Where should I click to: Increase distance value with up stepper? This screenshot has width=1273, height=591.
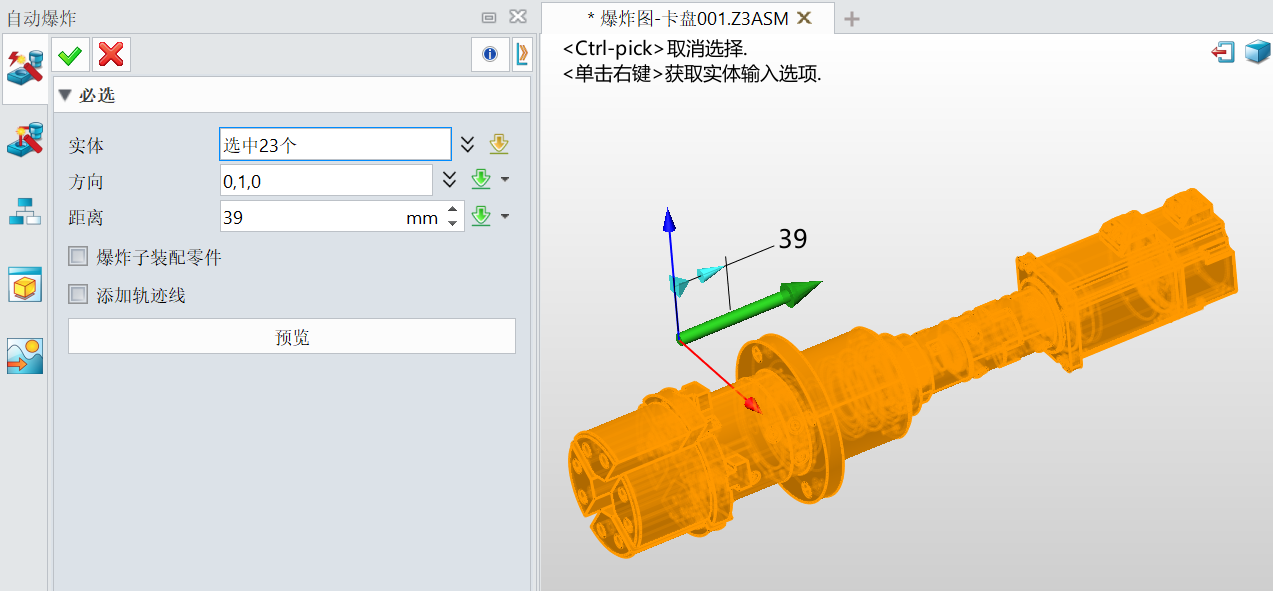pyautogui.click(x=453, y=210)
